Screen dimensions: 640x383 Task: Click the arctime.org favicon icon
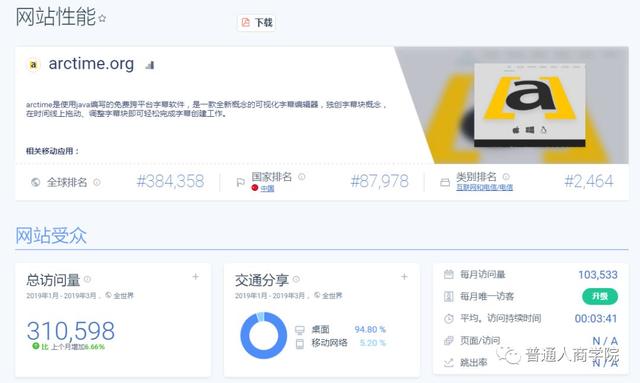coord(33,65)
